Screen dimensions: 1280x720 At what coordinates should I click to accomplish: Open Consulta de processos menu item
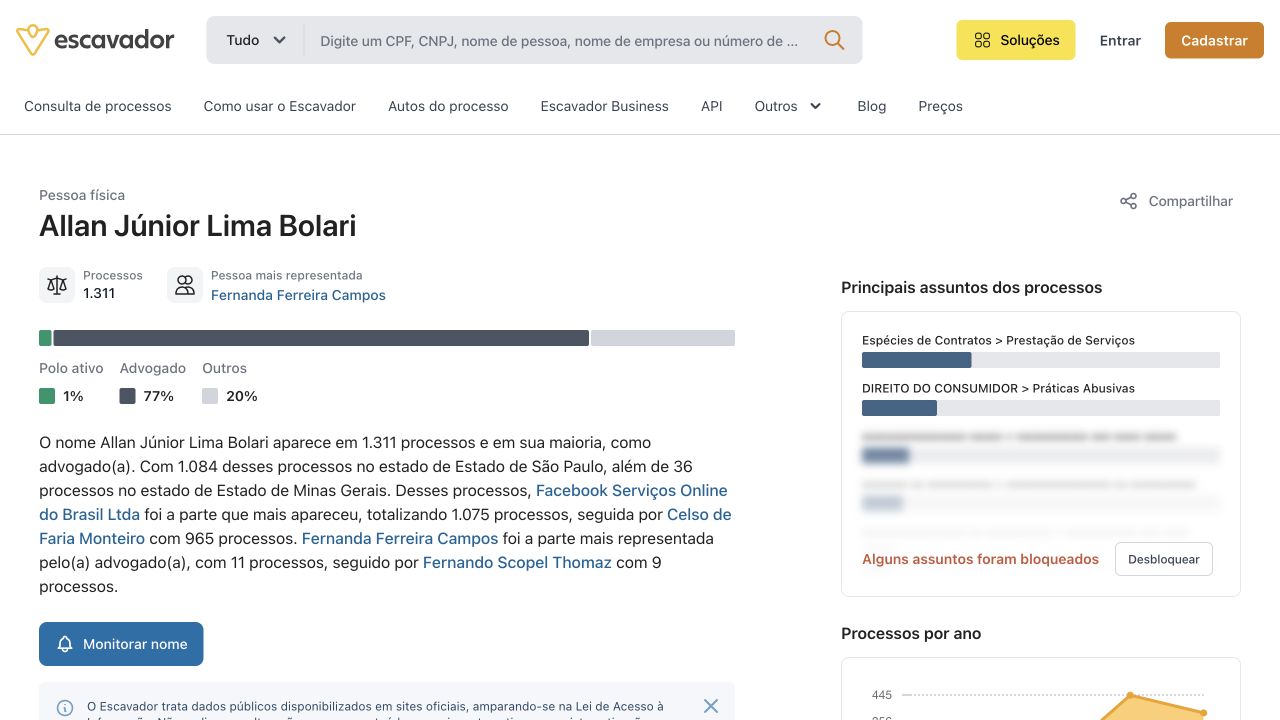98,106
